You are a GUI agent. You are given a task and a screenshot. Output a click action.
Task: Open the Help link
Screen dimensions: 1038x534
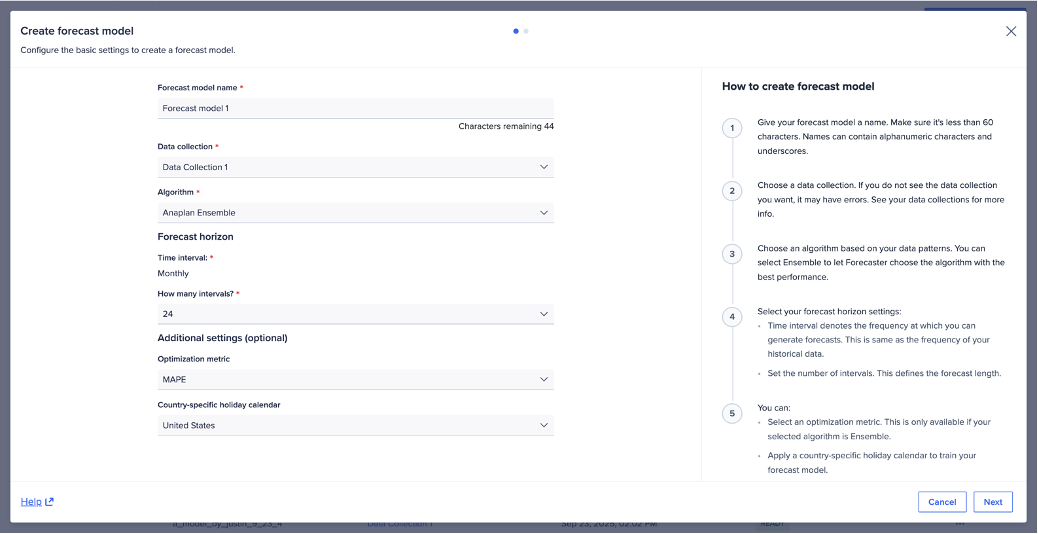(x=31, y=502)
